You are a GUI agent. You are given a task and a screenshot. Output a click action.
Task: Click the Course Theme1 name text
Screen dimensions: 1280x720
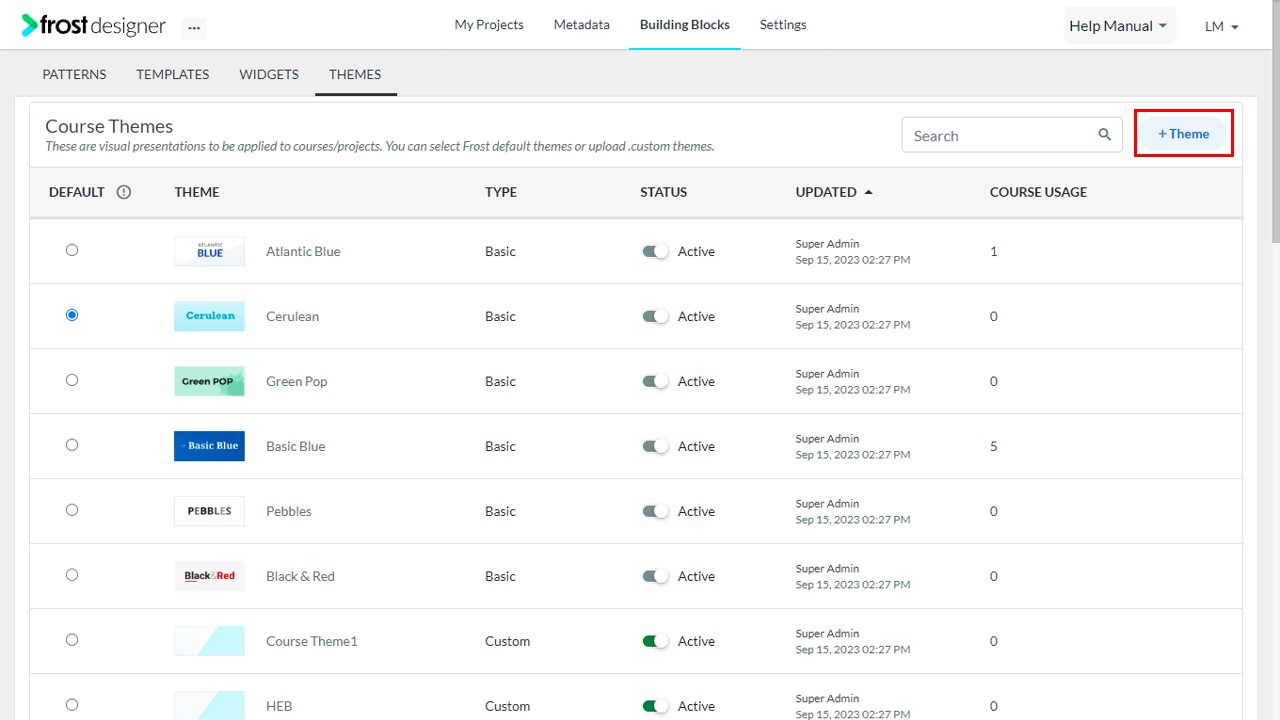tap(312, 641)
